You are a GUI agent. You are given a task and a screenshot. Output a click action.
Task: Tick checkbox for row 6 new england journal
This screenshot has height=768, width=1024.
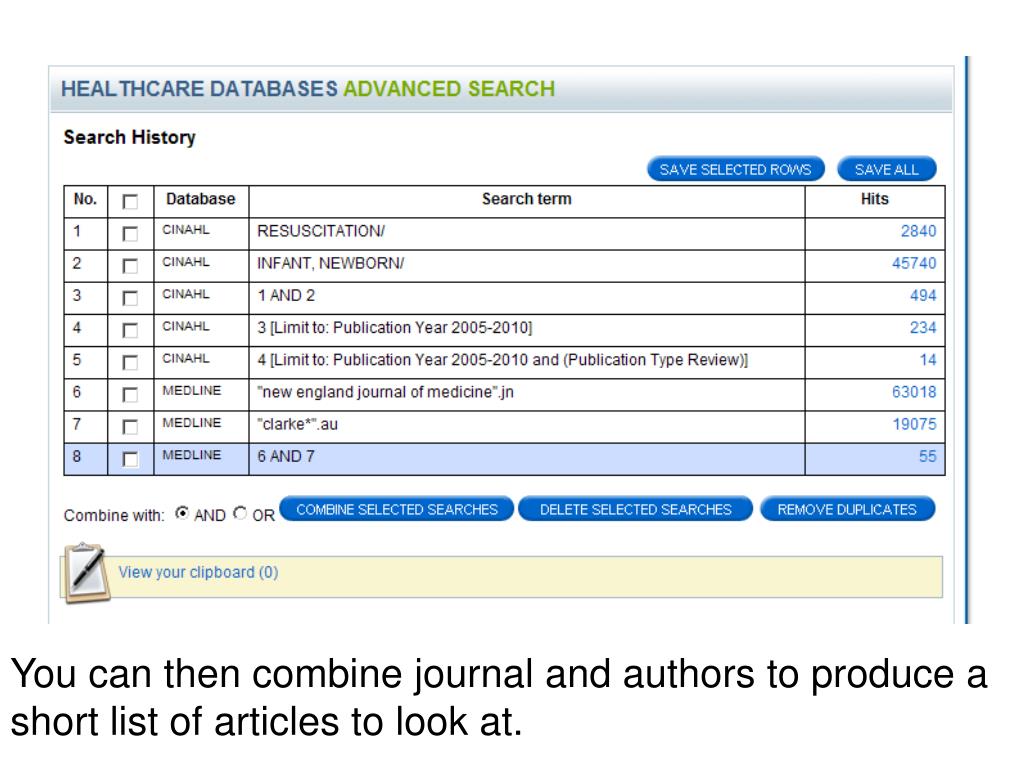130,394
